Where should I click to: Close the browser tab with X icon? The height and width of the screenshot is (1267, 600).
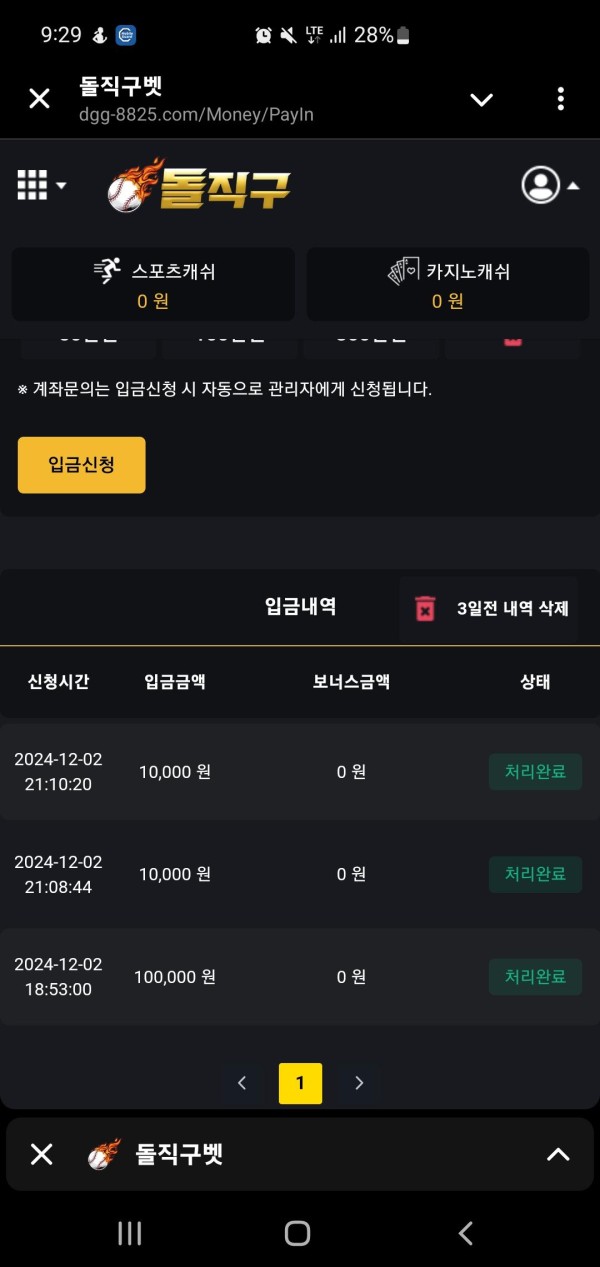pos(39,98)
